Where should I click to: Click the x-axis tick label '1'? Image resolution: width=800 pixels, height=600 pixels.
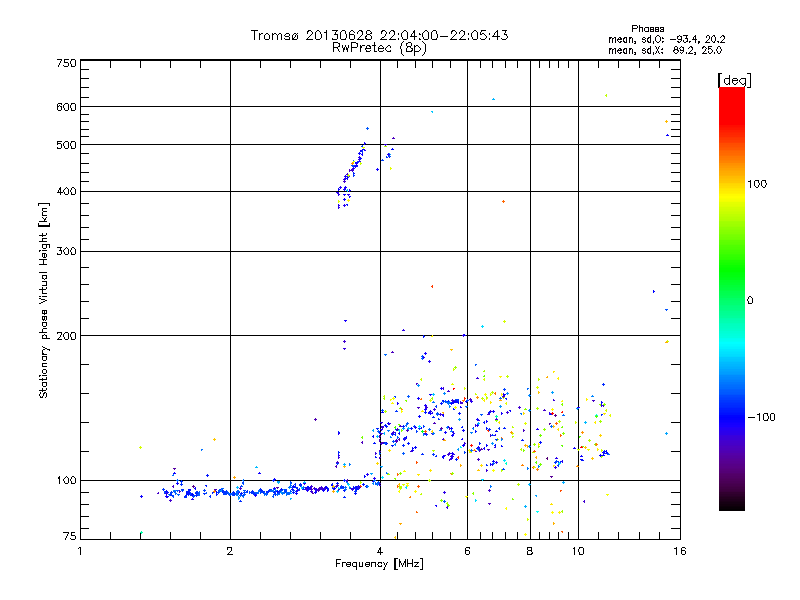pos(80,551)
